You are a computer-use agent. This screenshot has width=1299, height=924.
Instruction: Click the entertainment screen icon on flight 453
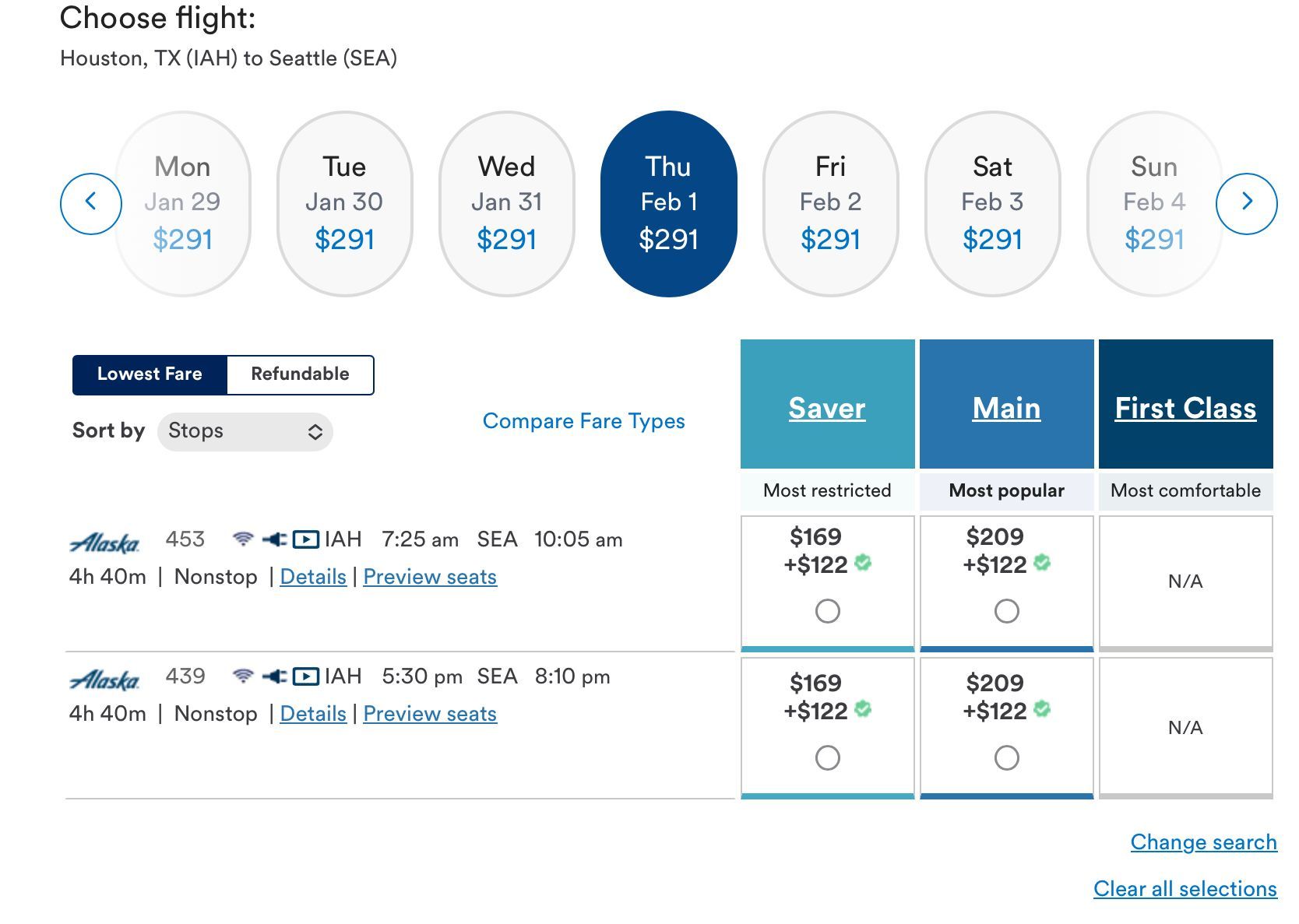click(305, 539)
